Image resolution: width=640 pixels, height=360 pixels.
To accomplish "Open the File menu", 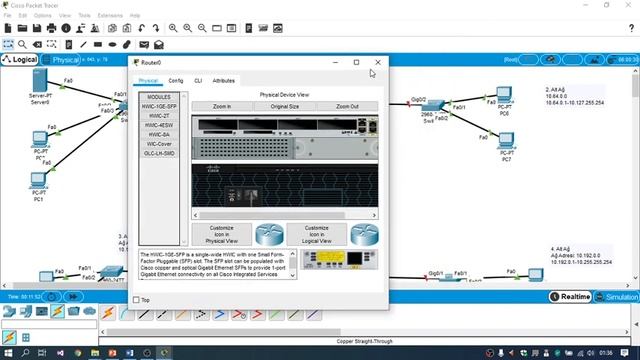I will tap(7, 16).
